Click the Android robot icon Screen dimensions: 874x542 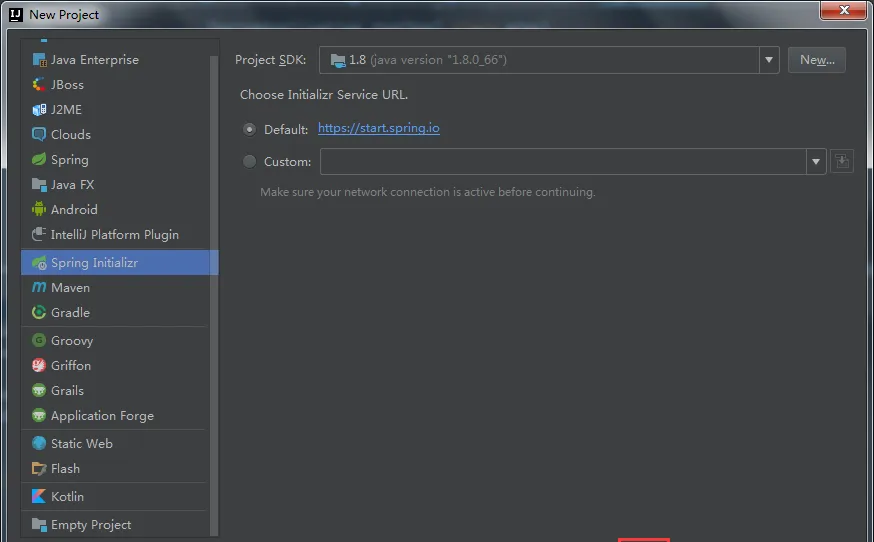point(39,210)
